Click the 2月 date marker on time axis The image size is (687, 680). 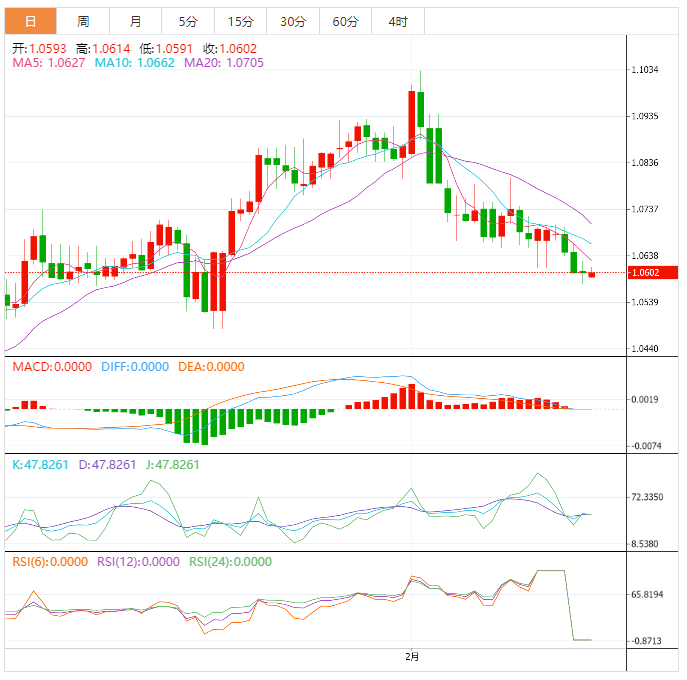click(412, 656)
